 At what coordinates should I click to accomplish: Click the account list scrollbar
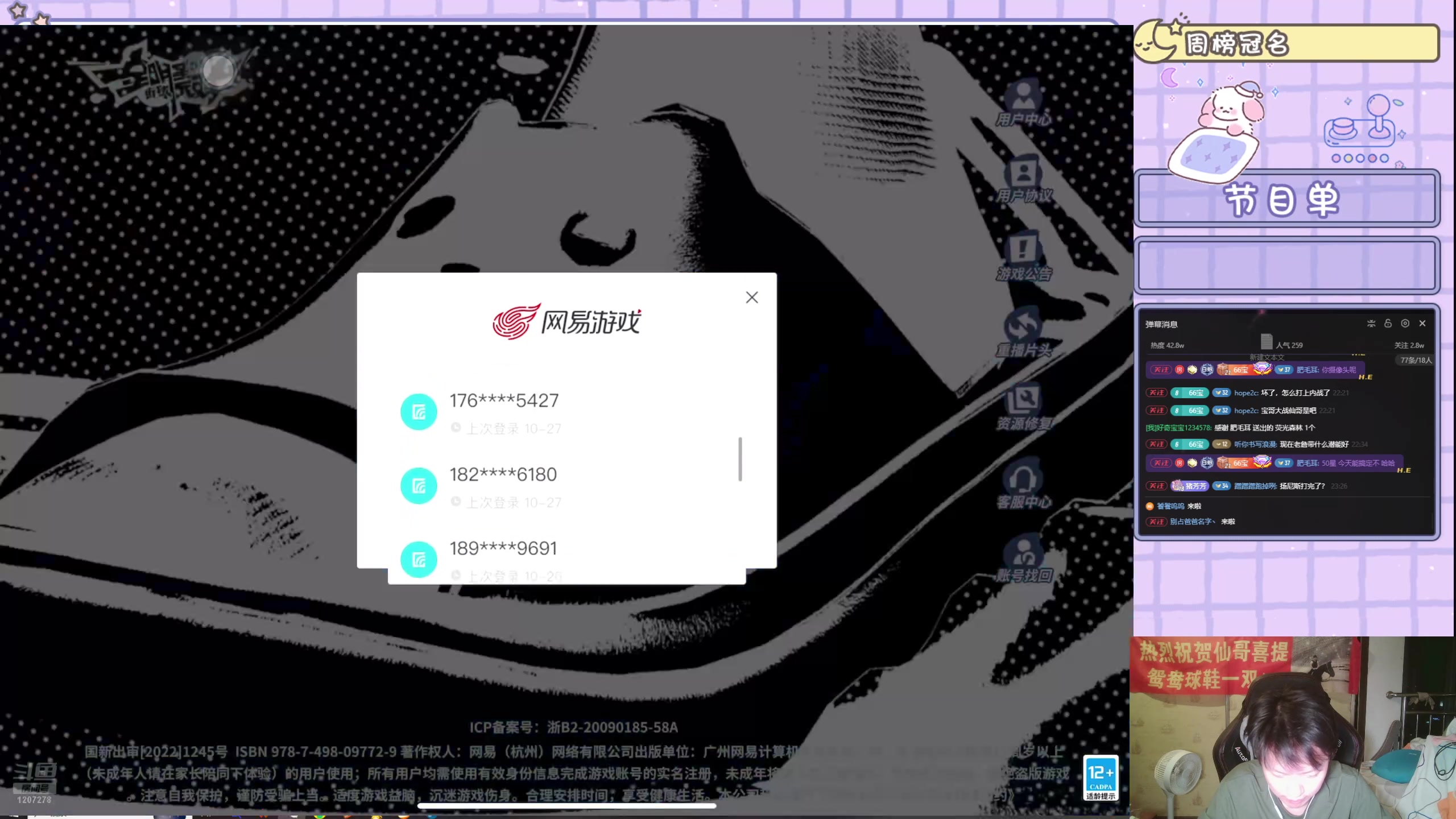point(740,459)
